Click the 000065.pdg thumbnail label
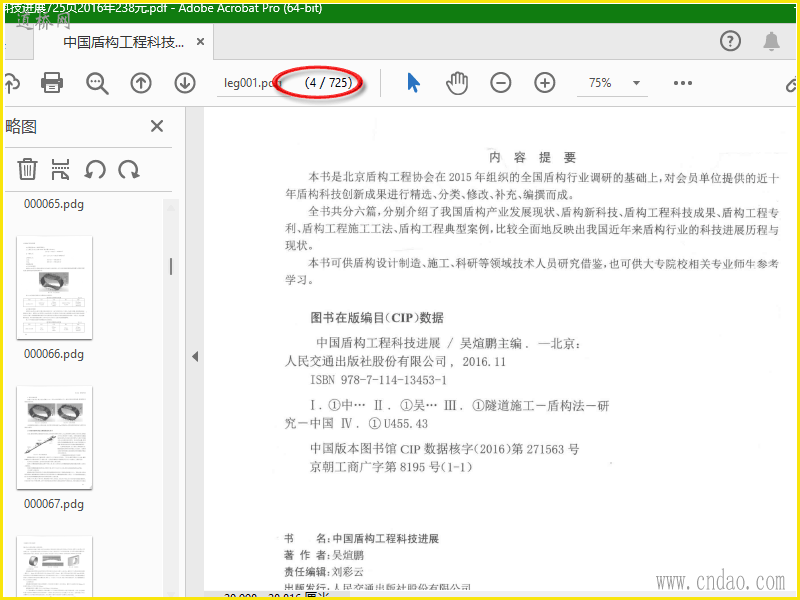The width and height of the screenshot is (800, 600). click(54, 204)
